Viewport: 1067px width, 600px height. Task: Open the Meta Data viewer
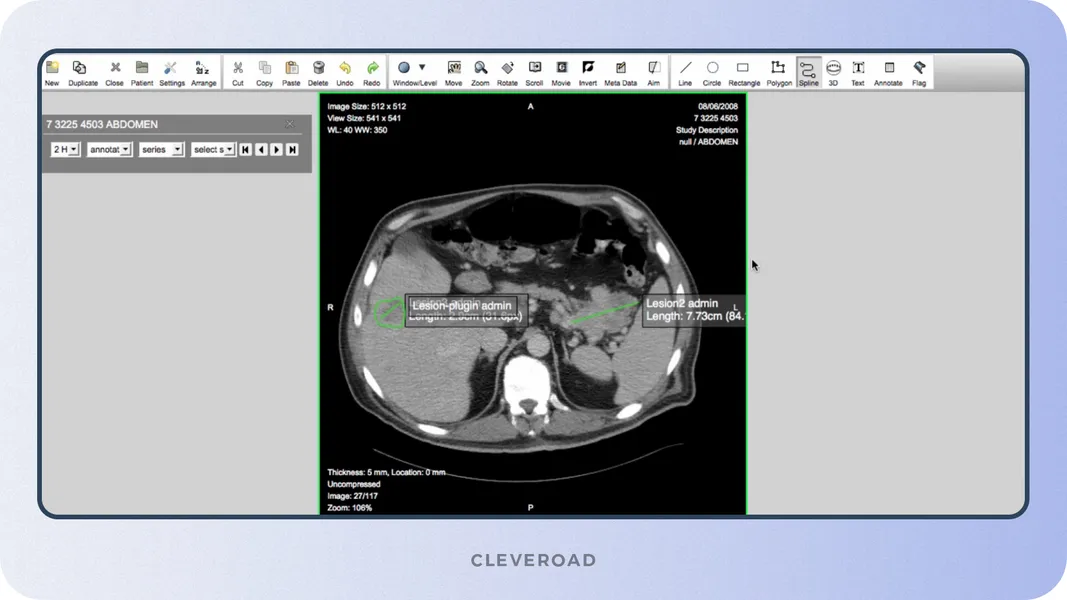[620, 70]
